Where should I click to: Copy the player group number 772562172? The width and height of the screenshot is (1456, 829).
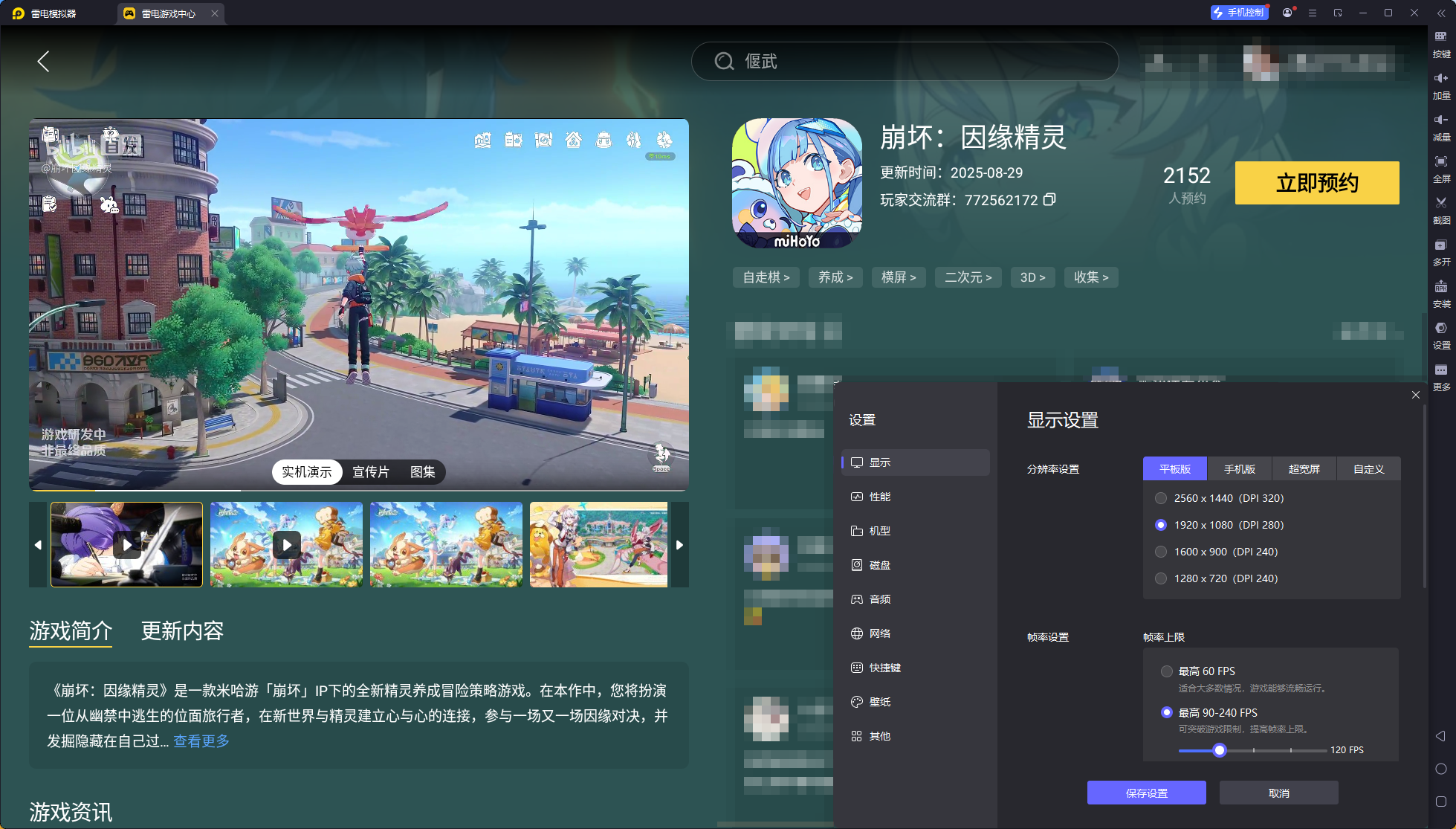1049,199
